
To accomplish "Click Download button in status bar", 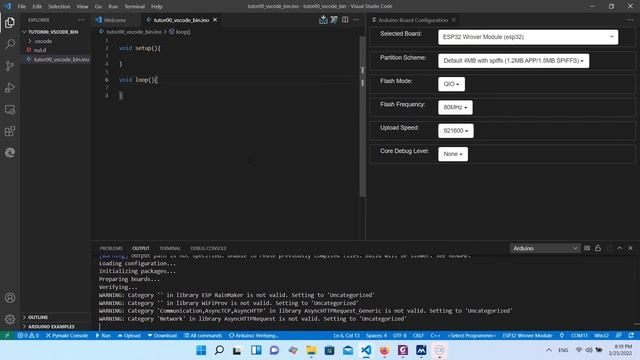I will point(162,336).
